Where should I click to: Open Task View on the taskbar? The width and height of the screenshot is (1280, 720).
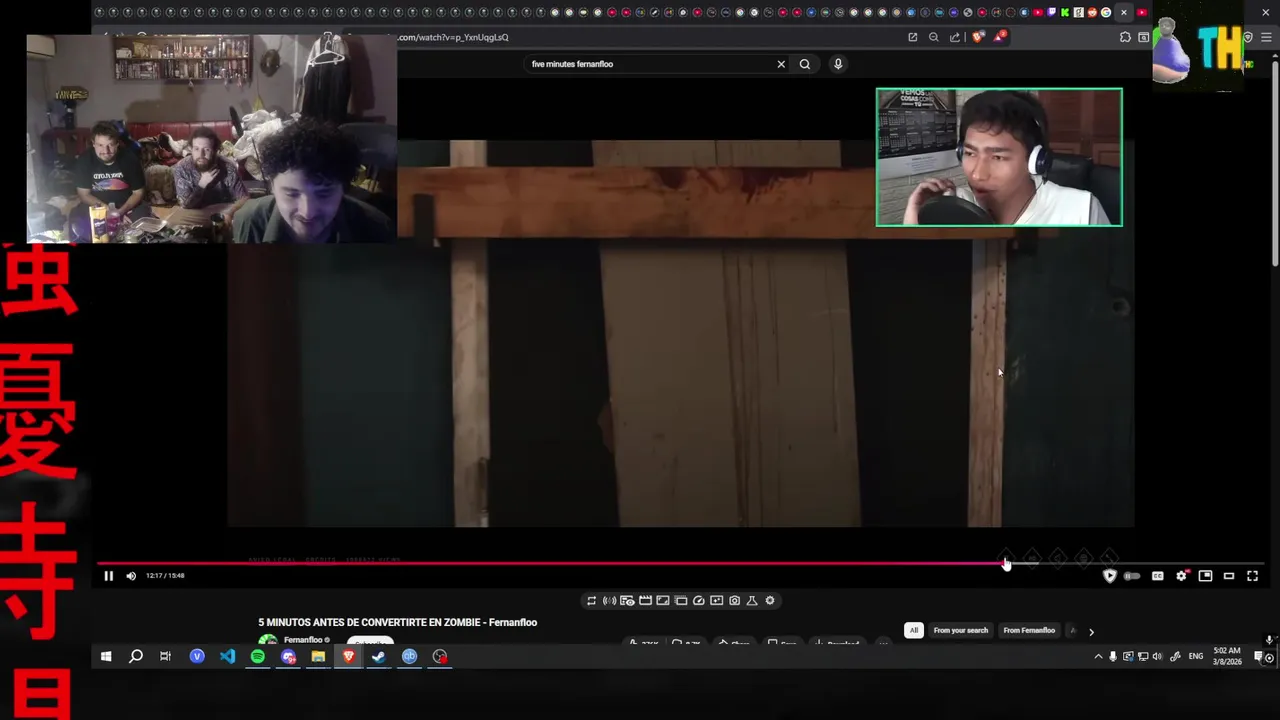click(x=166, y=656)
